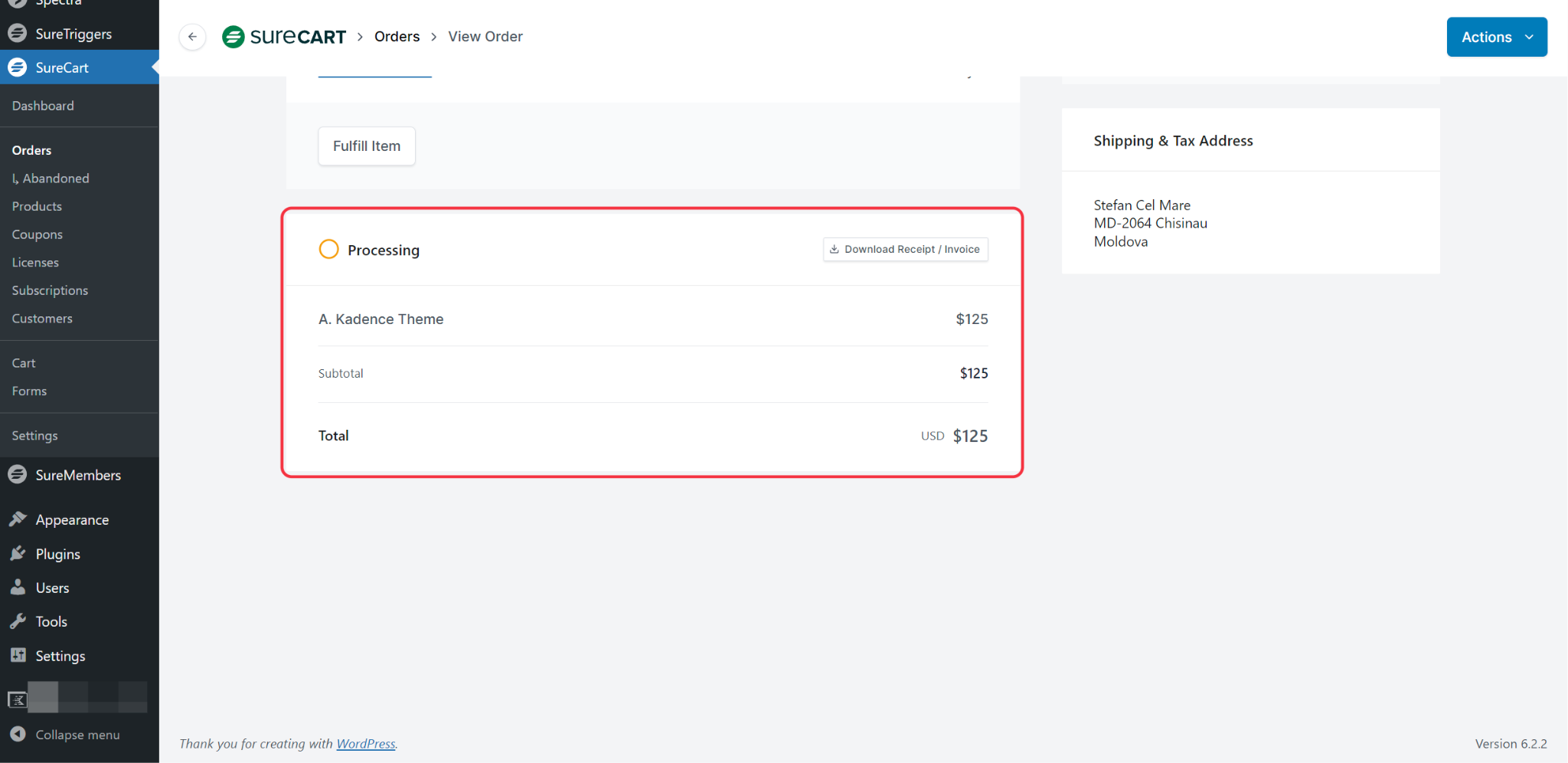Navigate to Orders breadcrumb

coord(397,37)
